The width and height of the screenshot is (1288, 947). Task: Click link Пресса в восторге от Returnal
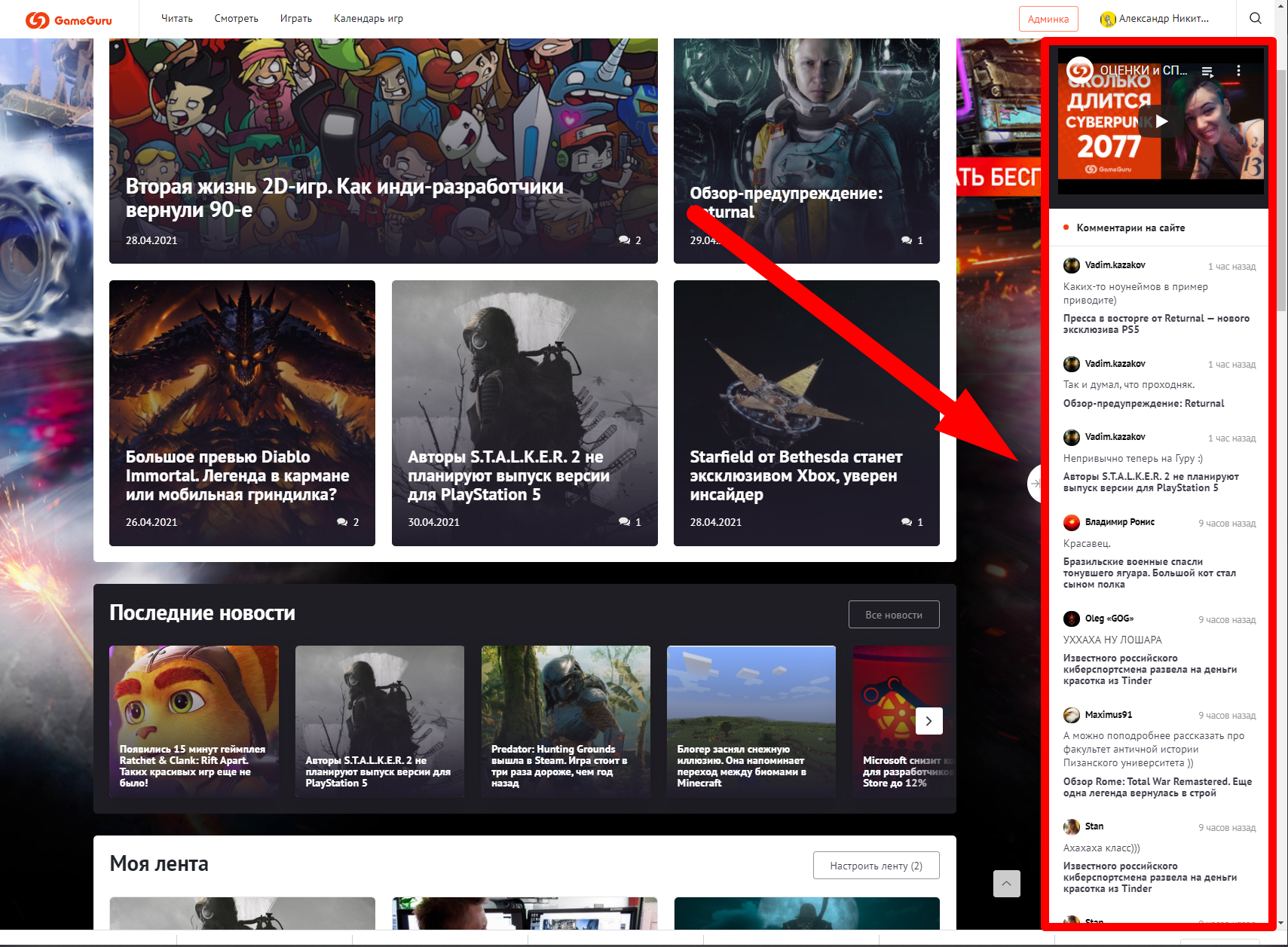coord(1156,324)
